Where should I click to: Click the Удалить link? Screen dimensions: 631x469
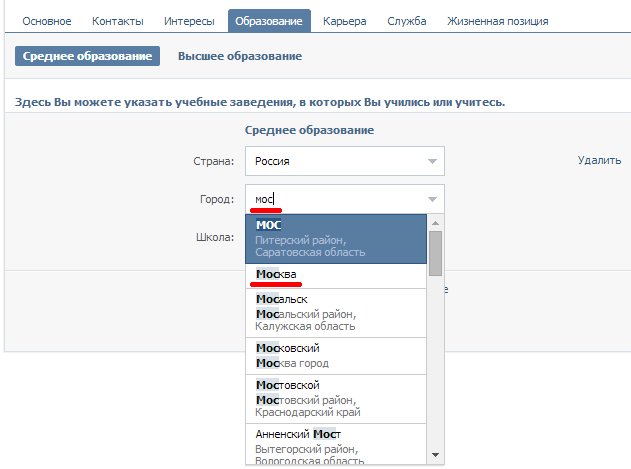coord(599,160)
